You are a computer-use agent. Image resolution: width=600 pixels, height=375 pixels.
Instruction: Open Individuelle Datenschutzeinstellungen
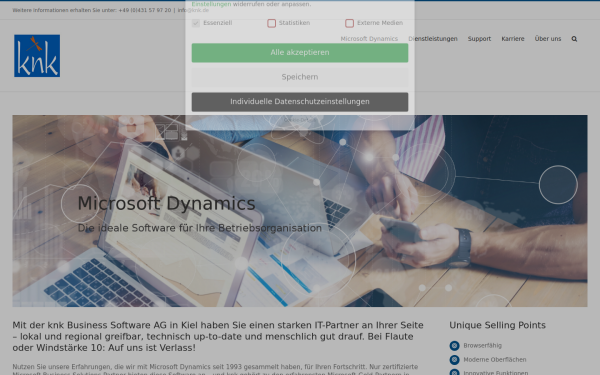coord(300,102)
